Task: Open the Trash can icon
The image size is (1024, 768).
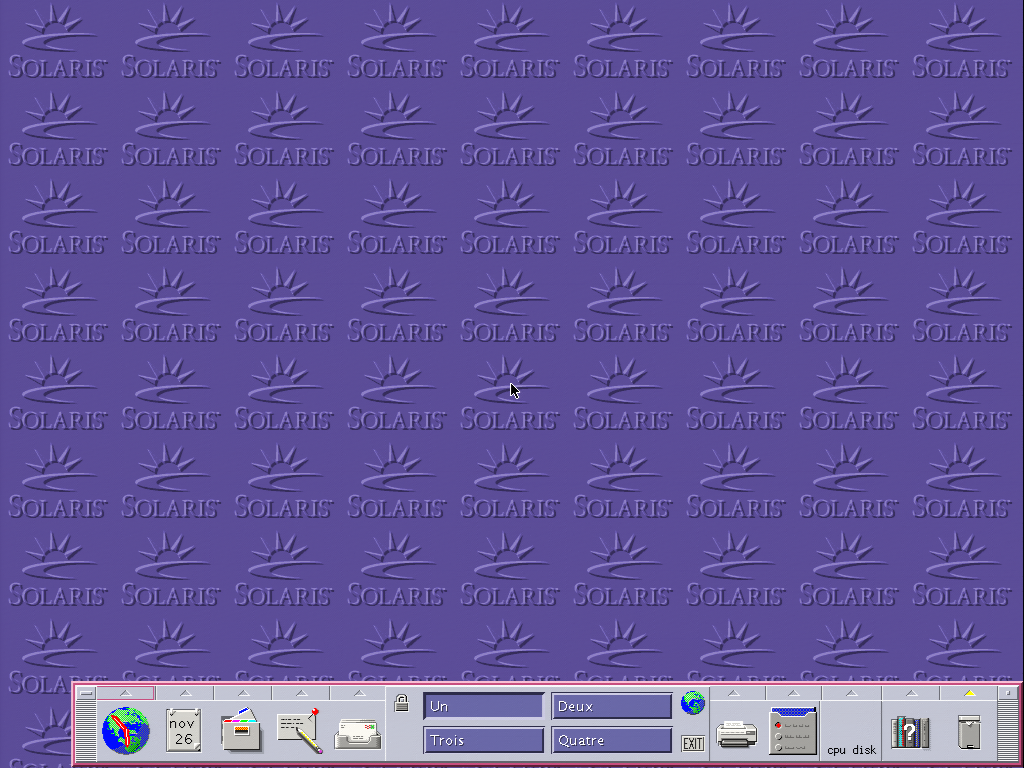Action: coord(969,732)
